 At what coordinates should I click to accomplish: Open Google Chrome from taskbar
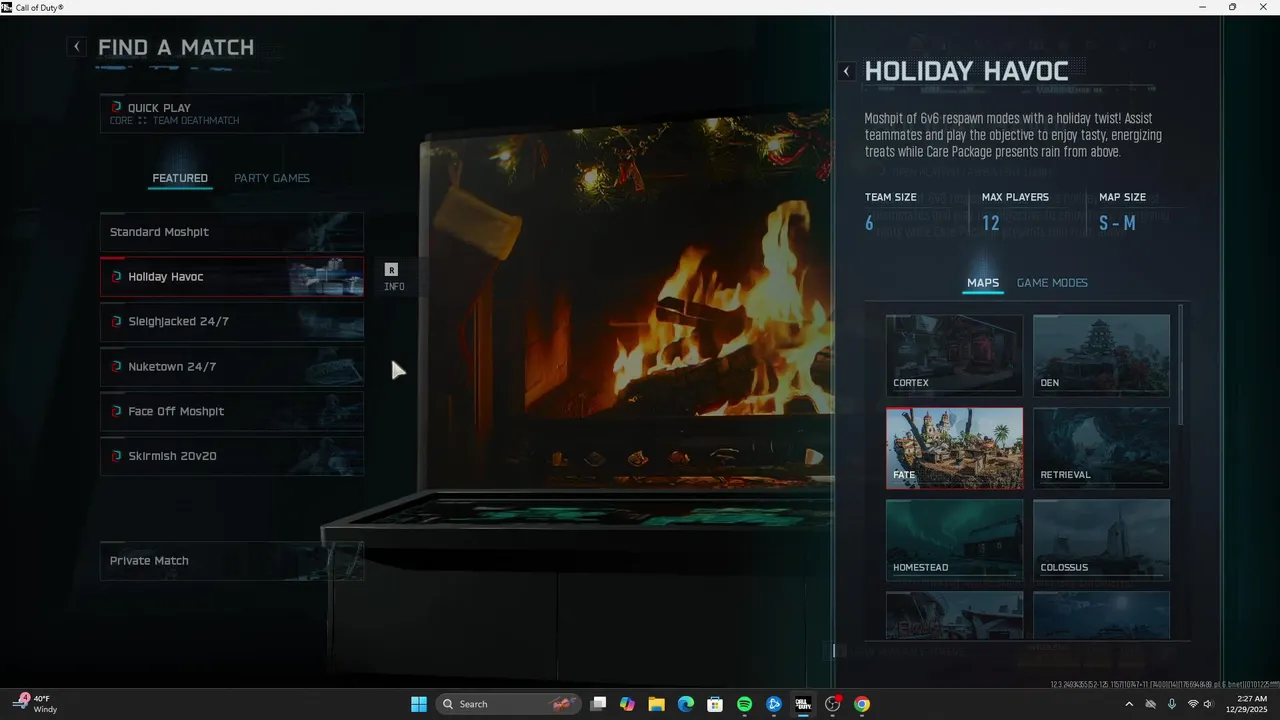pyautogui.click(x=862, y=704)
